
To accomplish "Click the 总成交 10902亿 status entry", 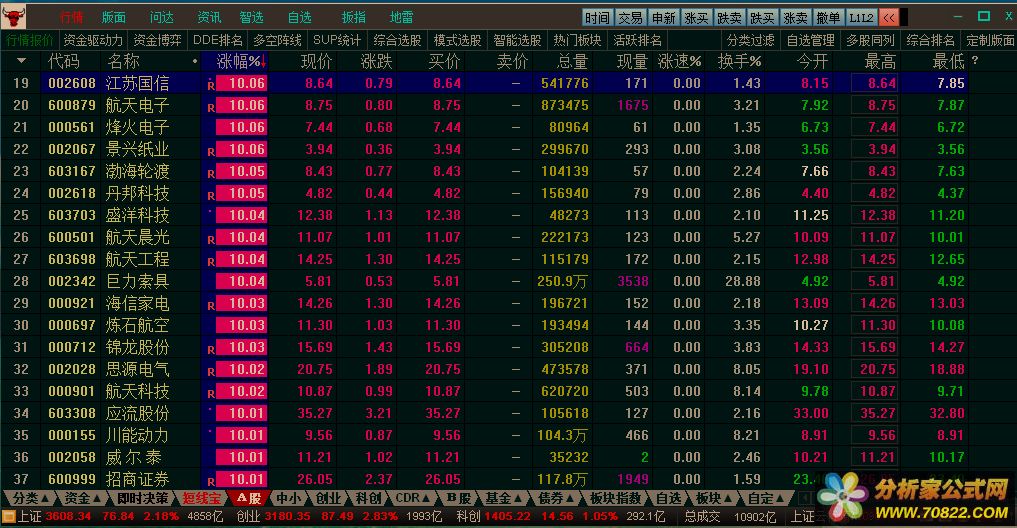I will coord(730,516).
